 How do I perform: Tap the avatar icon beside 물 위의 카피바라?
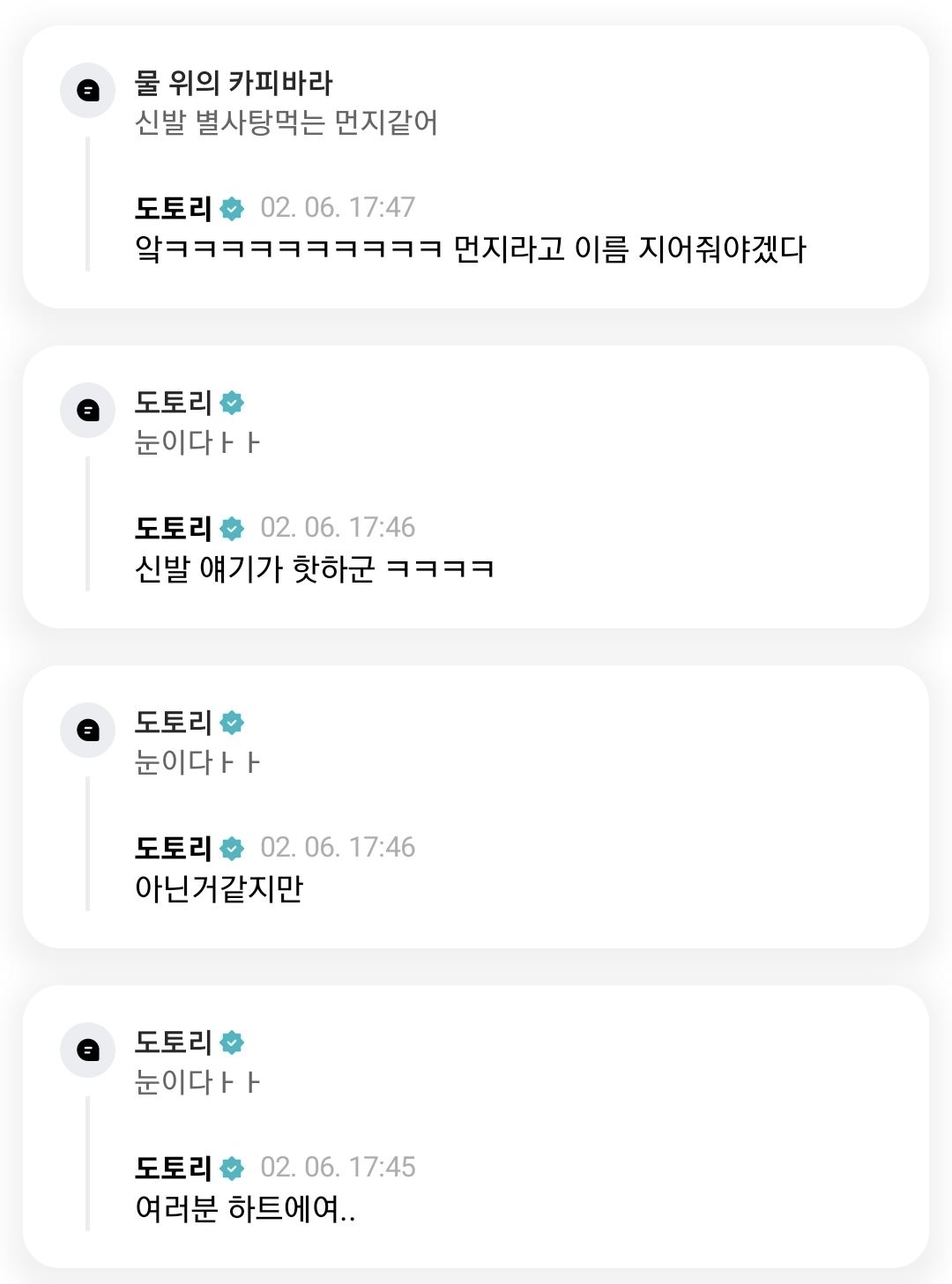(87, 90)
